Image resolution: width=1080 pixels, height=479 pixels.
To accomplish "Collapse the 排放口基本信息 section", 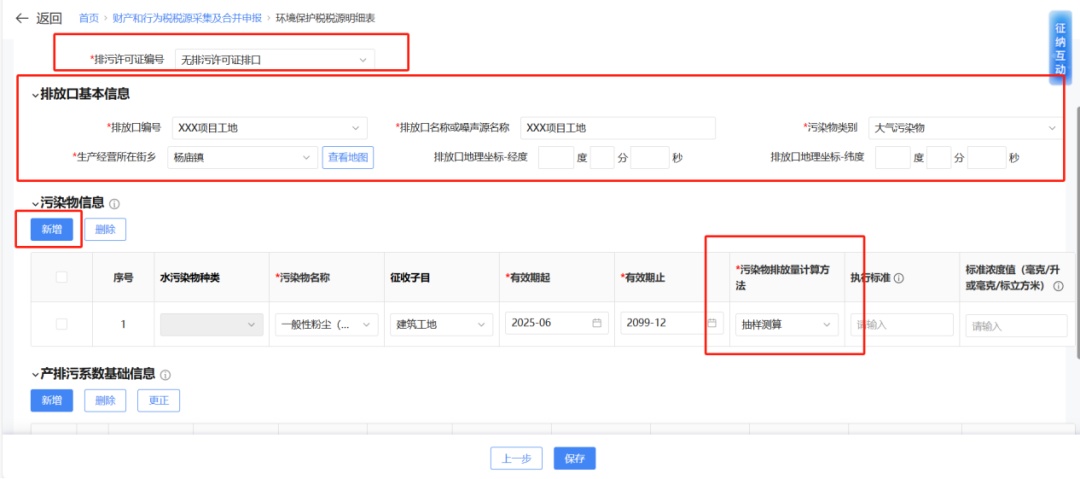I will (36, 95).
